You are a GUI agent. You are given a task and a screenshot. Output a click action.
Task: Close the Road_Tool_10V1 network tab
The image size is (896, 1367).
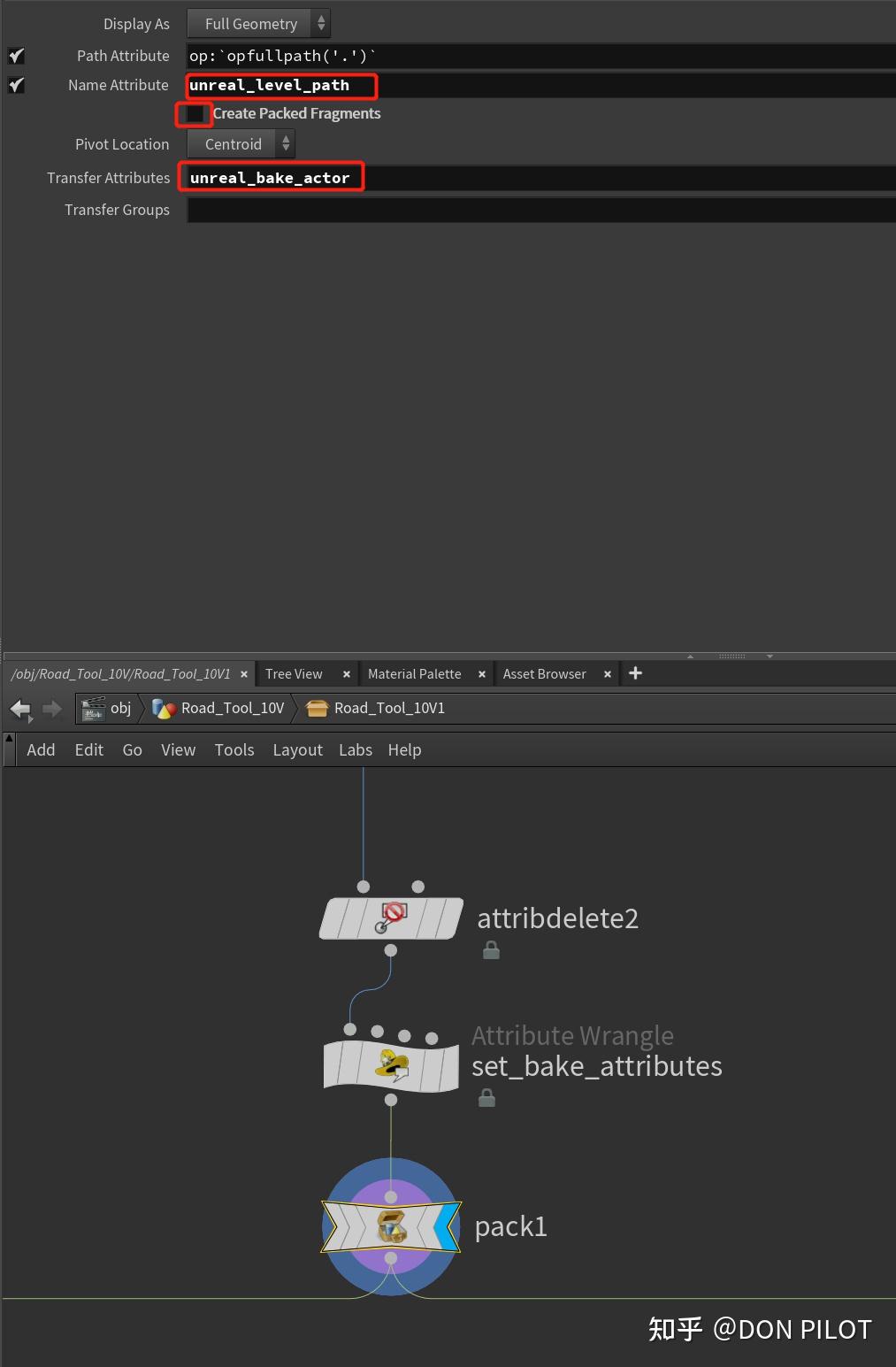244,674
